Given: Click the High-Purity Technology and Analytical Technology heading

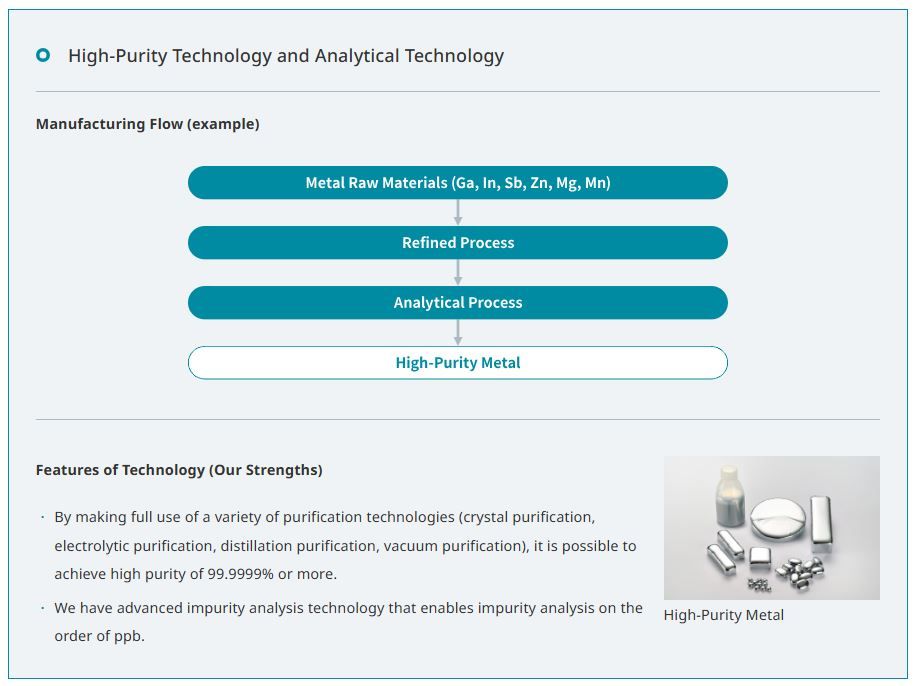Looking at the screenshot, I should (x=285, y=56).
